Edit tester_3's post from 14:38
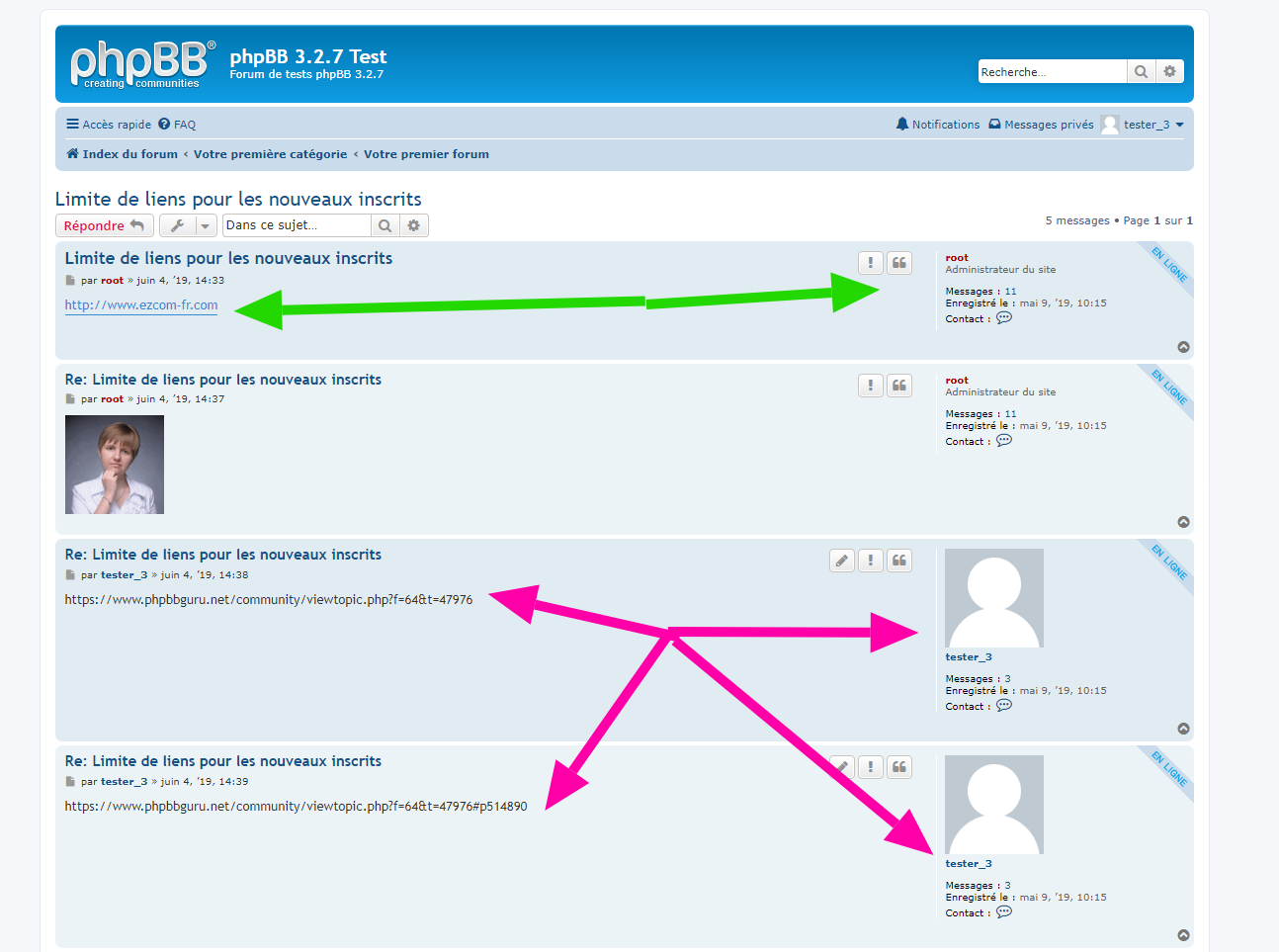Image resolution: width=1279 pixels, height=952 pixels. (841, 561)
